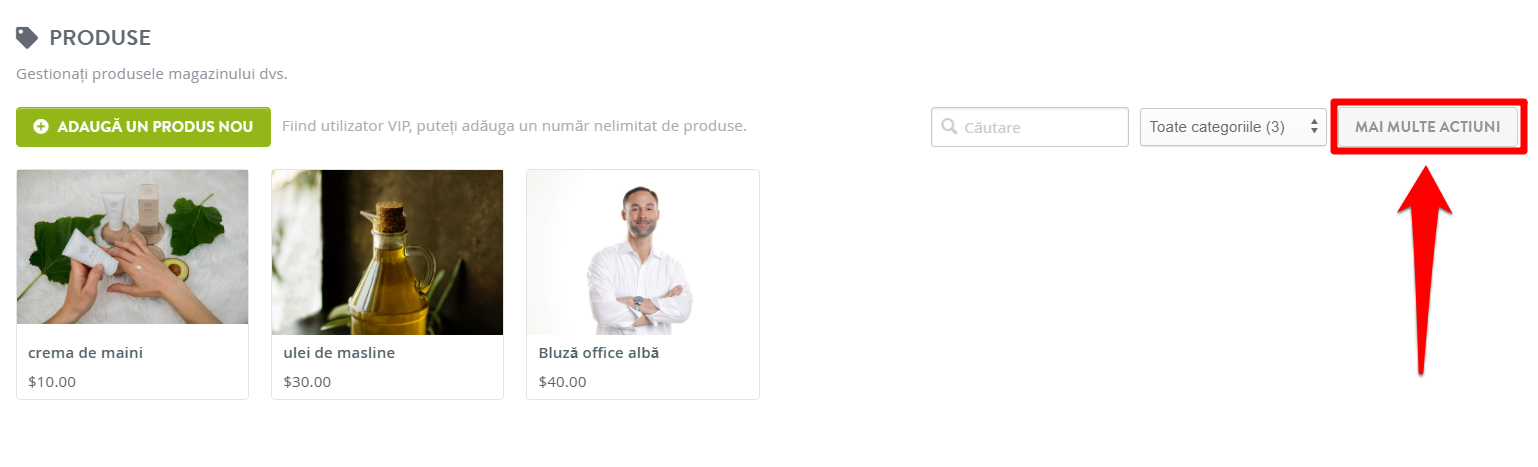Focus the Căutare search field
The width and height of the screenshot is (1538, 467).
(1030, 127)
